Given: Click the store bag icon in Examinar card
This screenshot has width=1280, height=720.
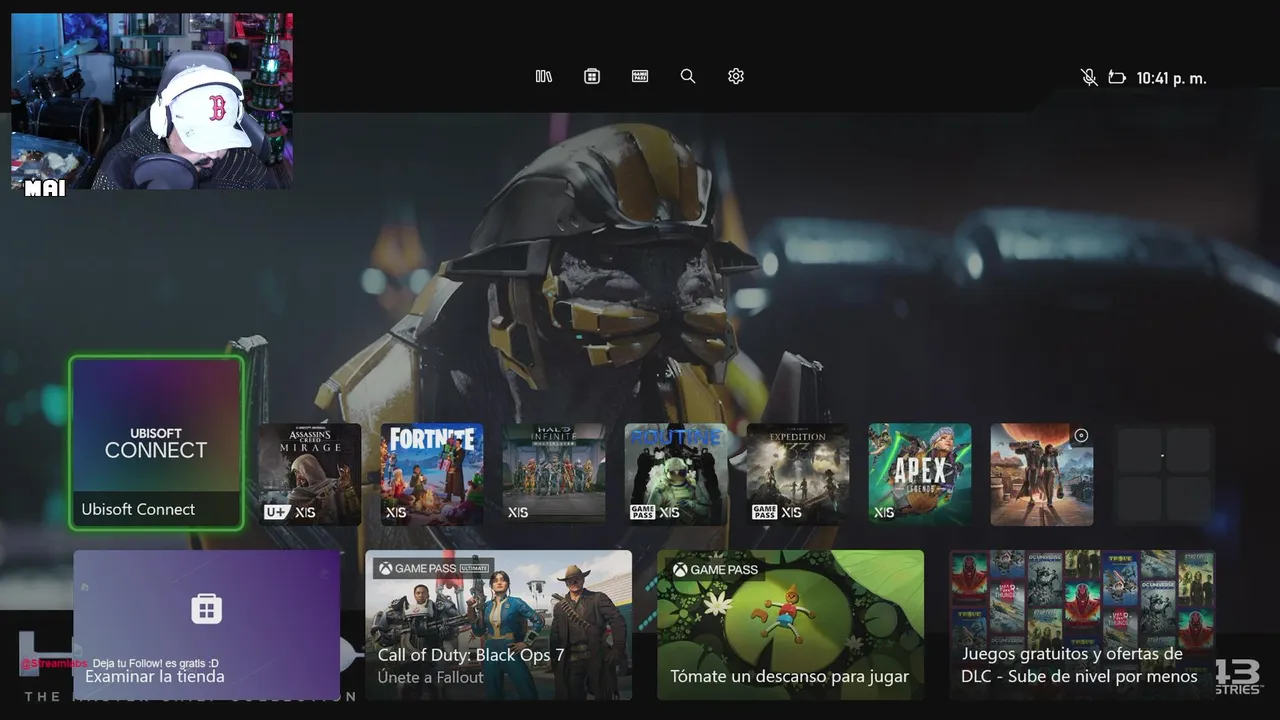Looking at the screenshot, I should point(207,608).
